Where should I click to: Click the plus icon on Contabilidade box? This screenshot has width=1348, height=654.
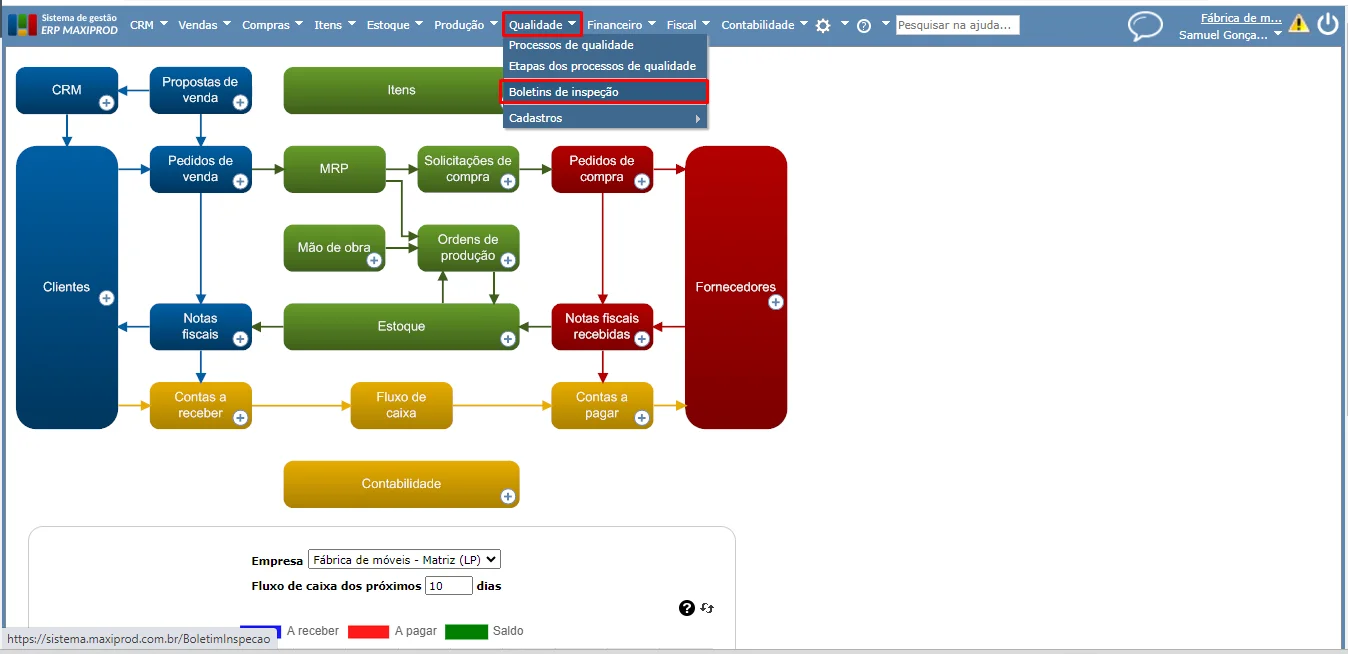[x=508, y=496]
